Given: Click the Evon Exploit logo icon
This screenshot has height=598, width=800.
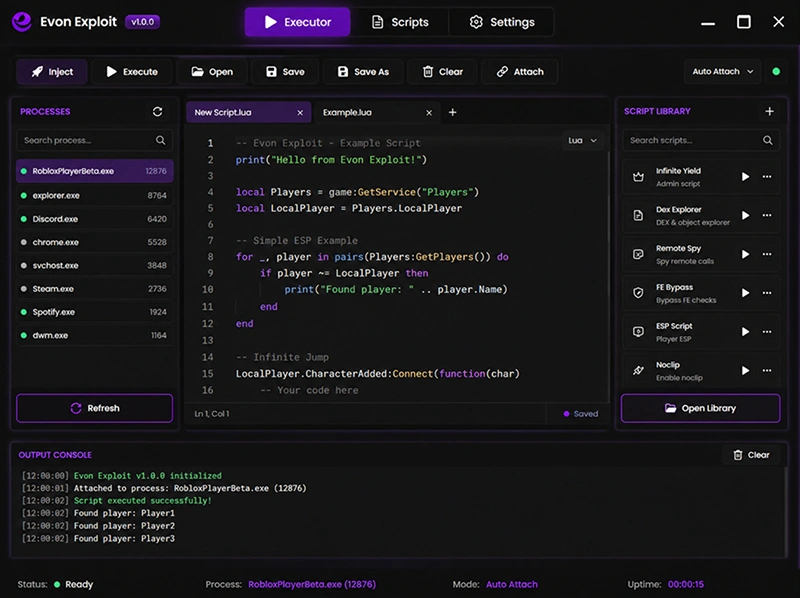Looking at the screenshot, I should click(22, 22).
